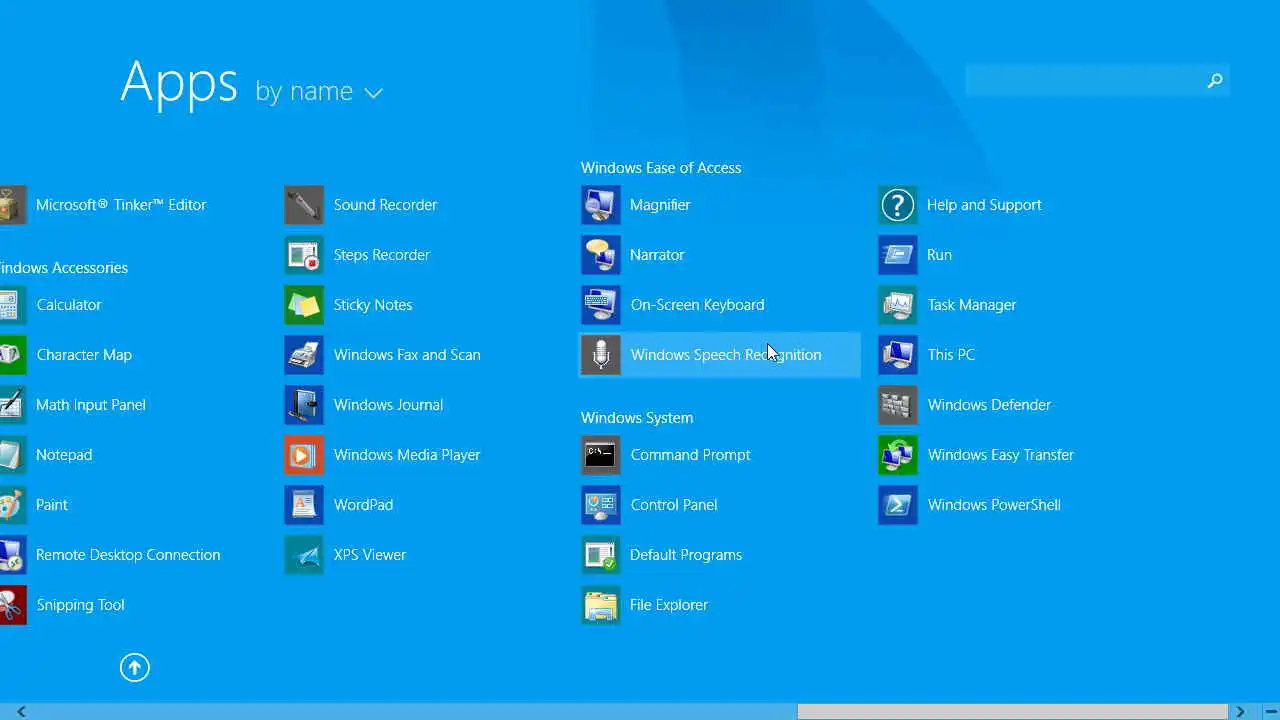Viewport: 1280px width, 720px height.
Task: Start the Magnifier icon
Action: click(x=601, y=205)
